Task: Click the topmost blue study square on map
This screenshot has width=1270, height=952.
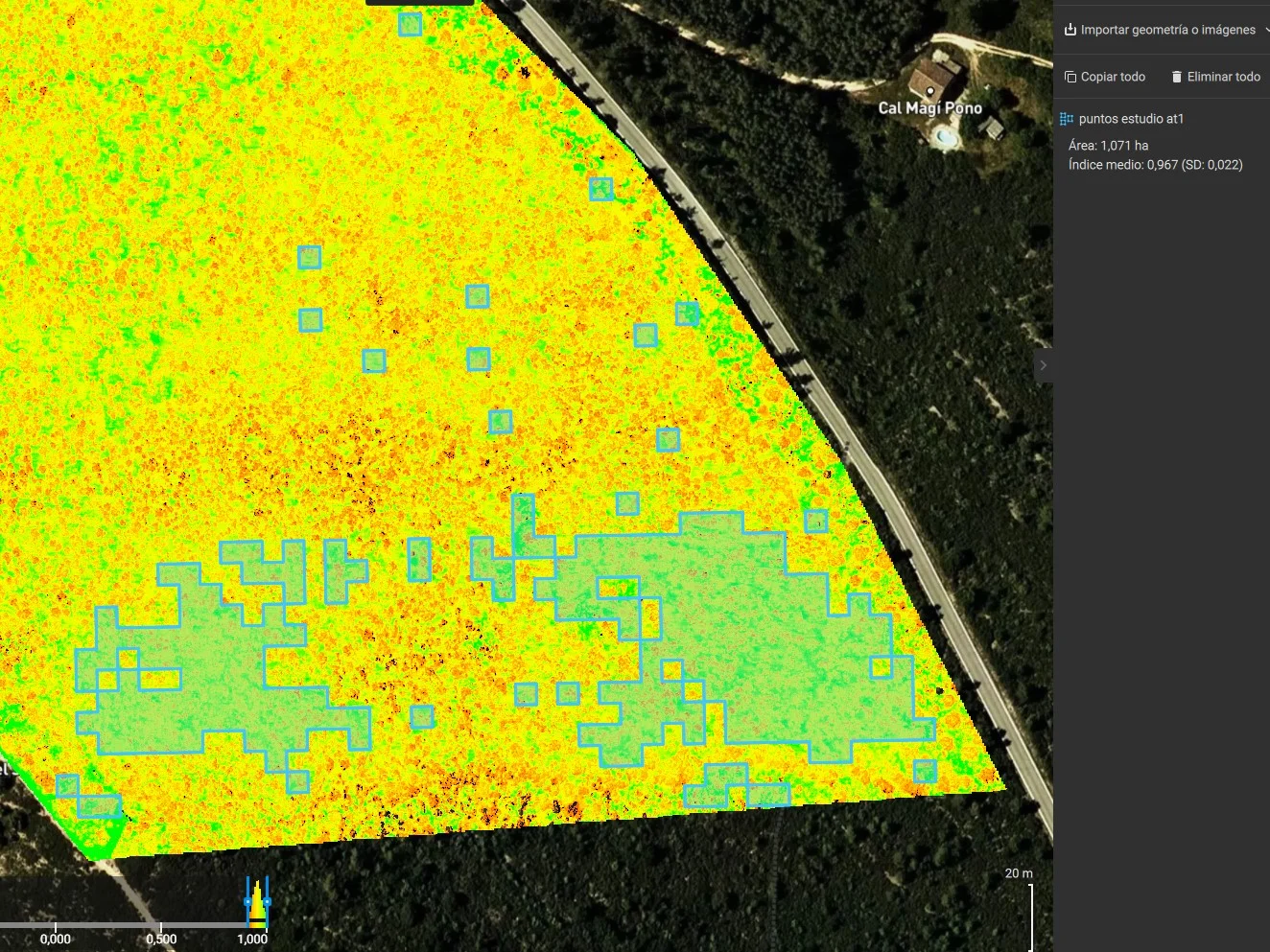Action: point(410,24)
